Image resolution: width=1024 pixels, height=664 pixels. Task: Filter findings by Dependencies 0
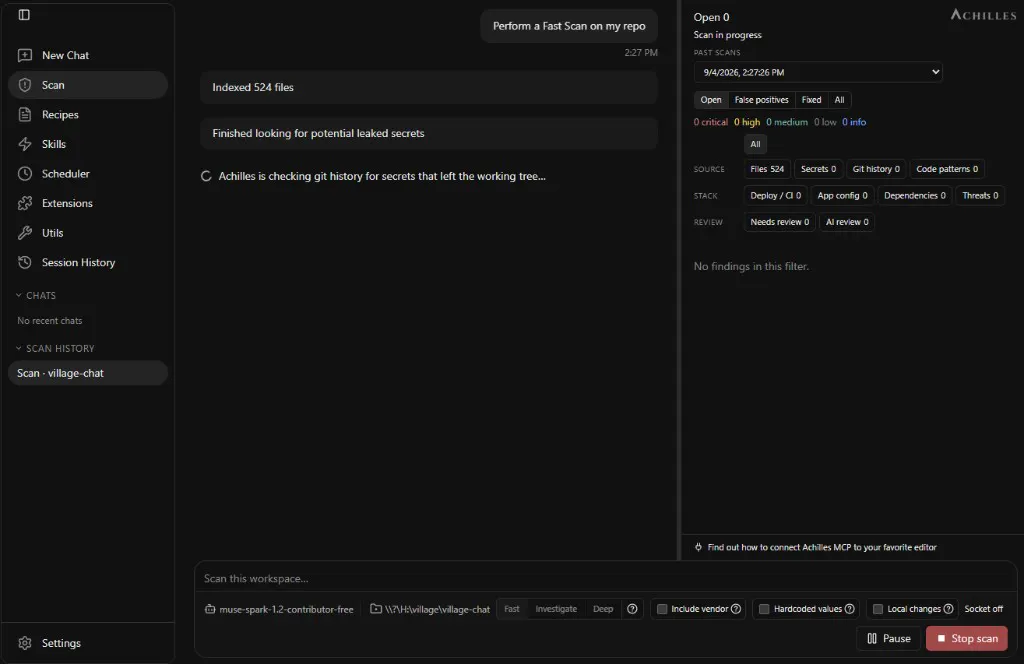pos(914,196)
